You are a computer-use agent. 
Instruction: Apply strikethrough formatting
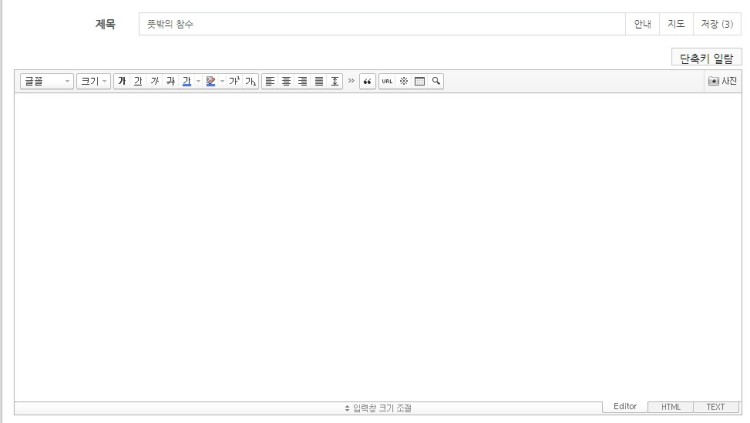pyautogui.click(x=170, y=80)
